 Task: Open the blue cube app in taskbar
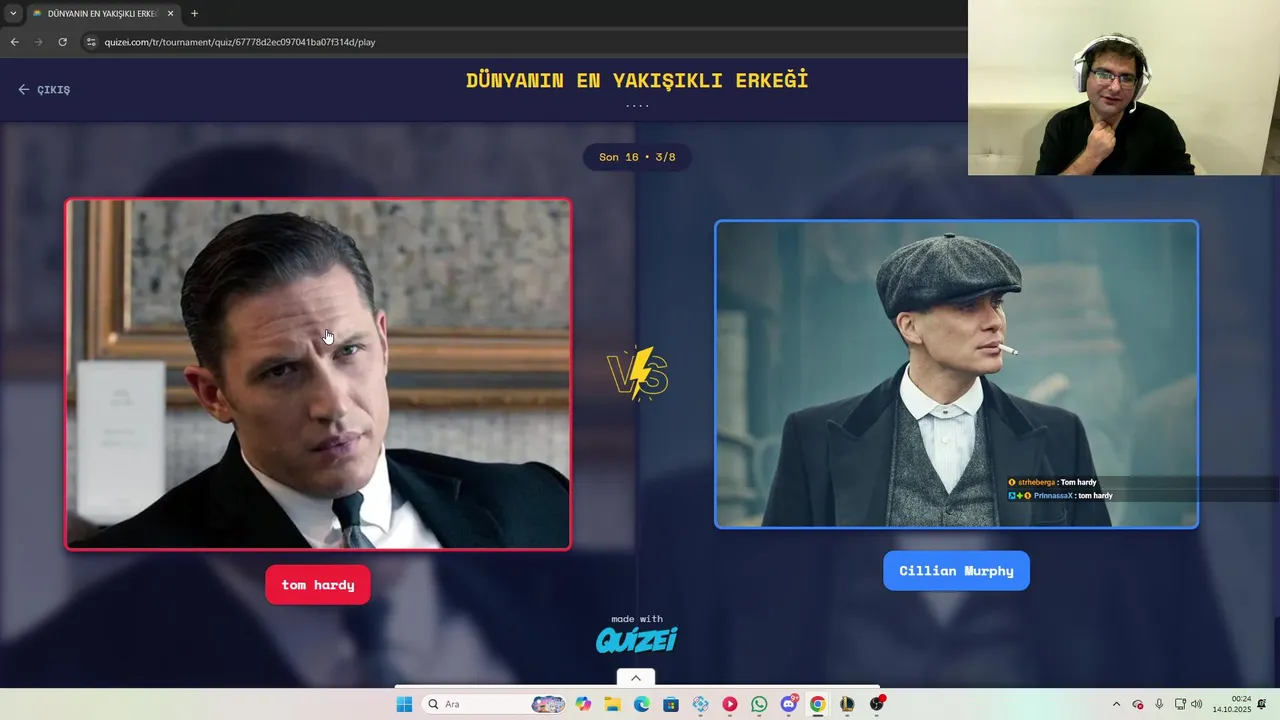700,704
